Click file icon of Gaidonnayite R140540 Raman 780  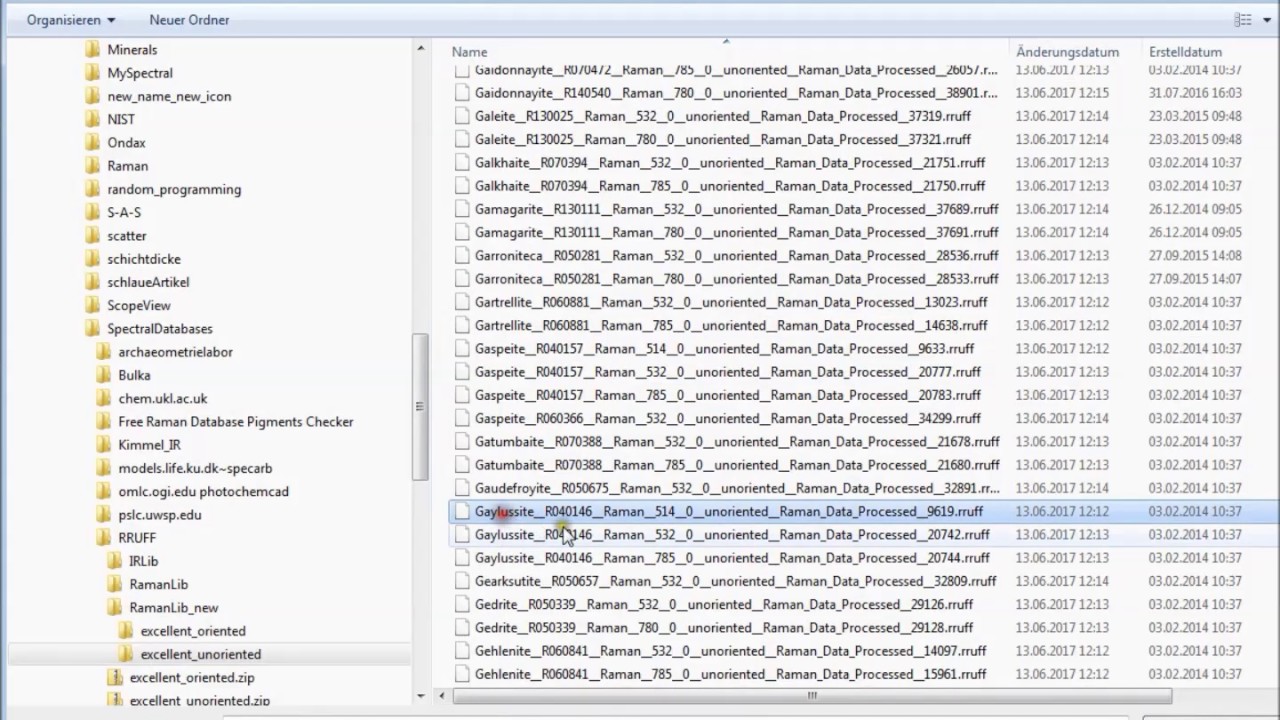(x=461, y=93)
